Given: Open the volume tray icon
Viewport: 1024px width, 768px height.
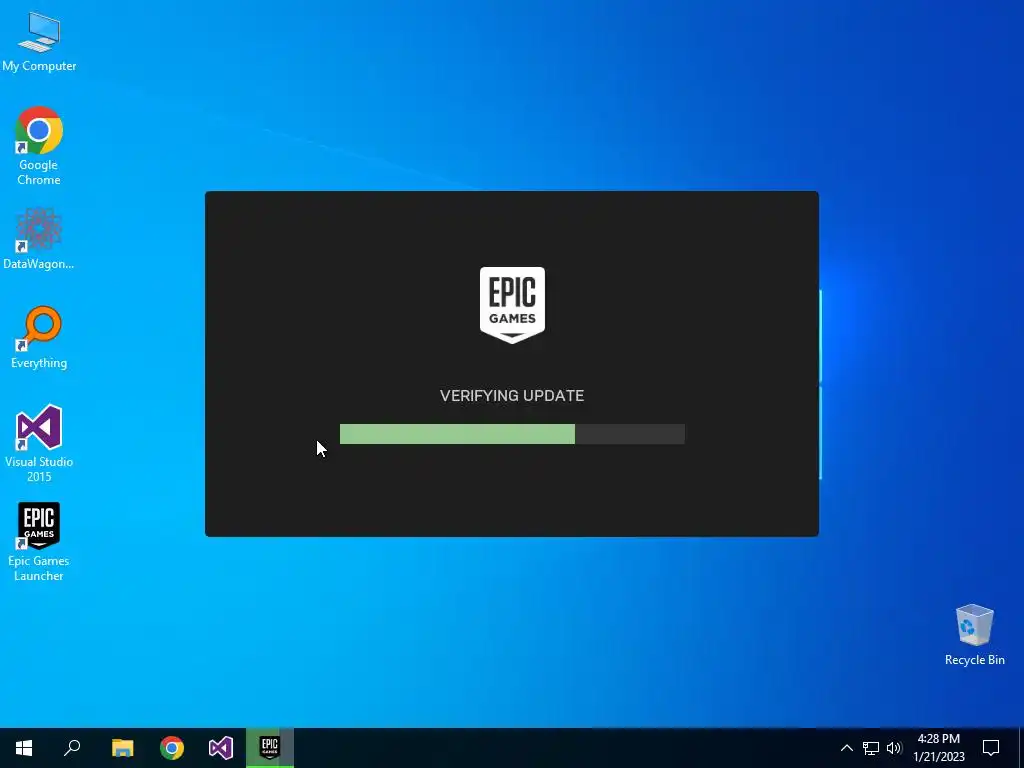Looking at the screenshot, I should 894,748.
